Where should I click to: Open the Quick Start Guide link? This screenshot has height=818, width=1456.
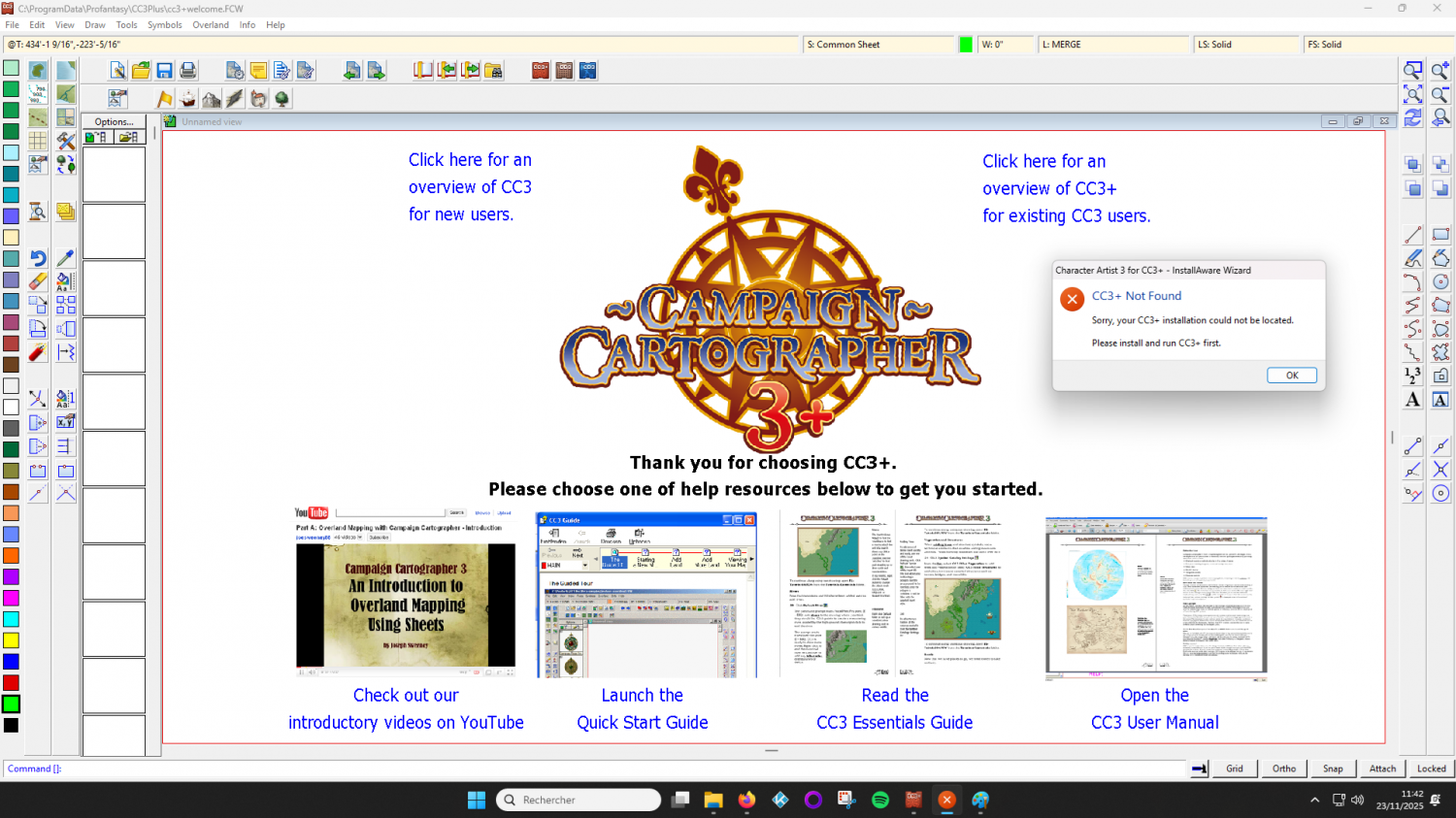642,709
